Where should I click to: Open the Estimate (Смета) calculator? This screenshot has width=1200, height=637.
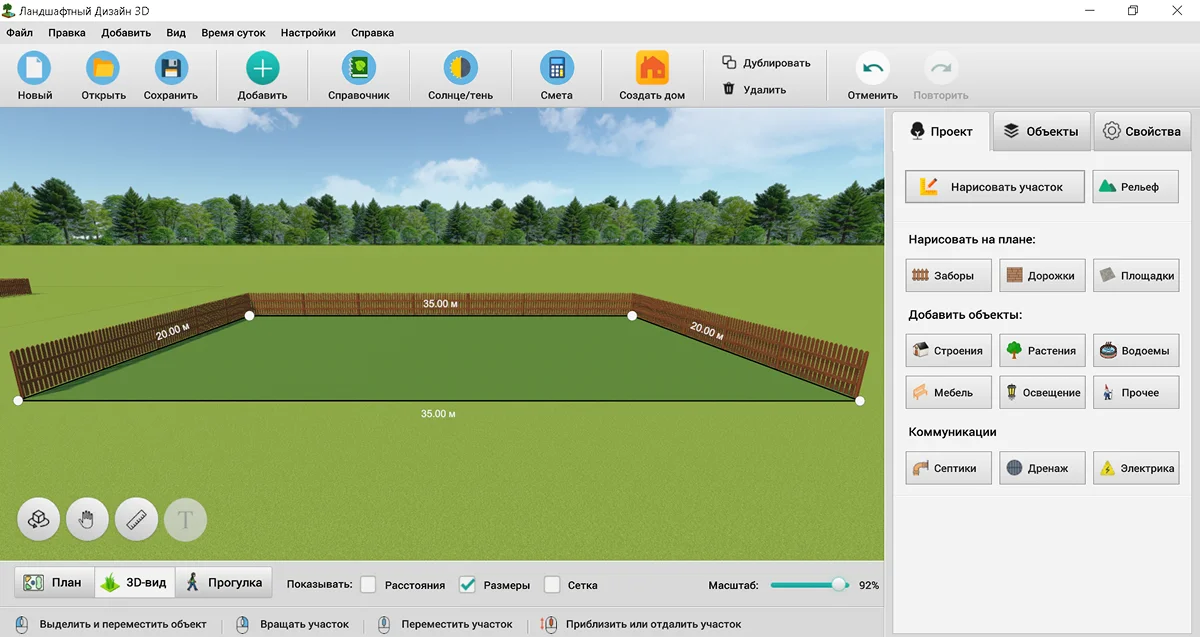click(556, 69)
